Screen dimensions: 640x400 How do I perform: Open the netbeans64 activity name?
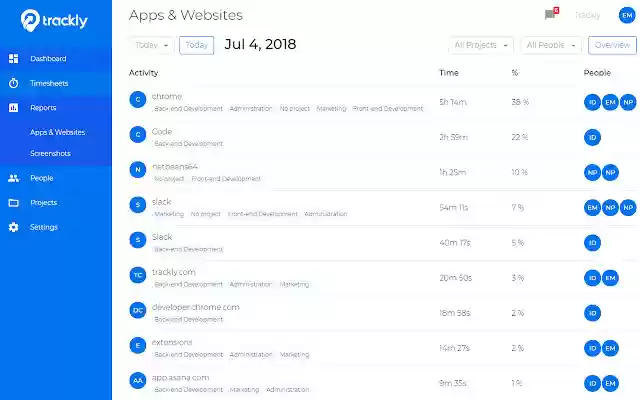tap(175, 167)
